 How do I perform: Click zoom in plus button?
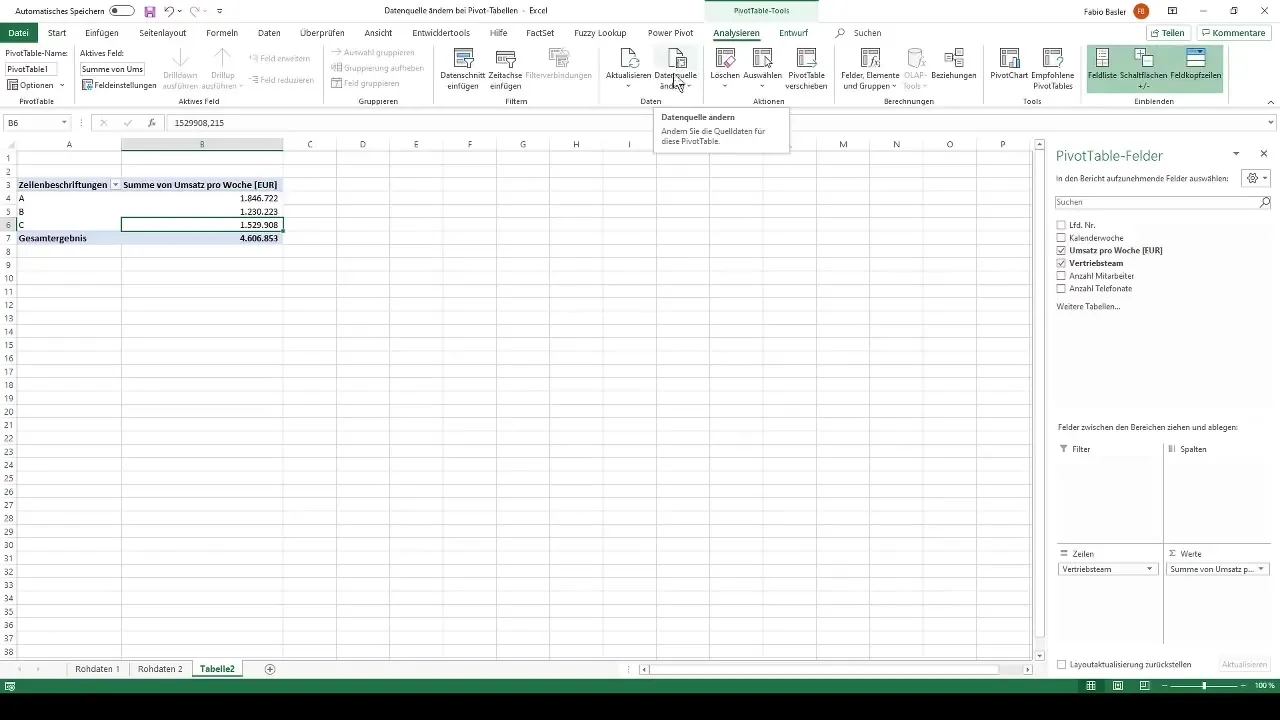click(1244, 686)
